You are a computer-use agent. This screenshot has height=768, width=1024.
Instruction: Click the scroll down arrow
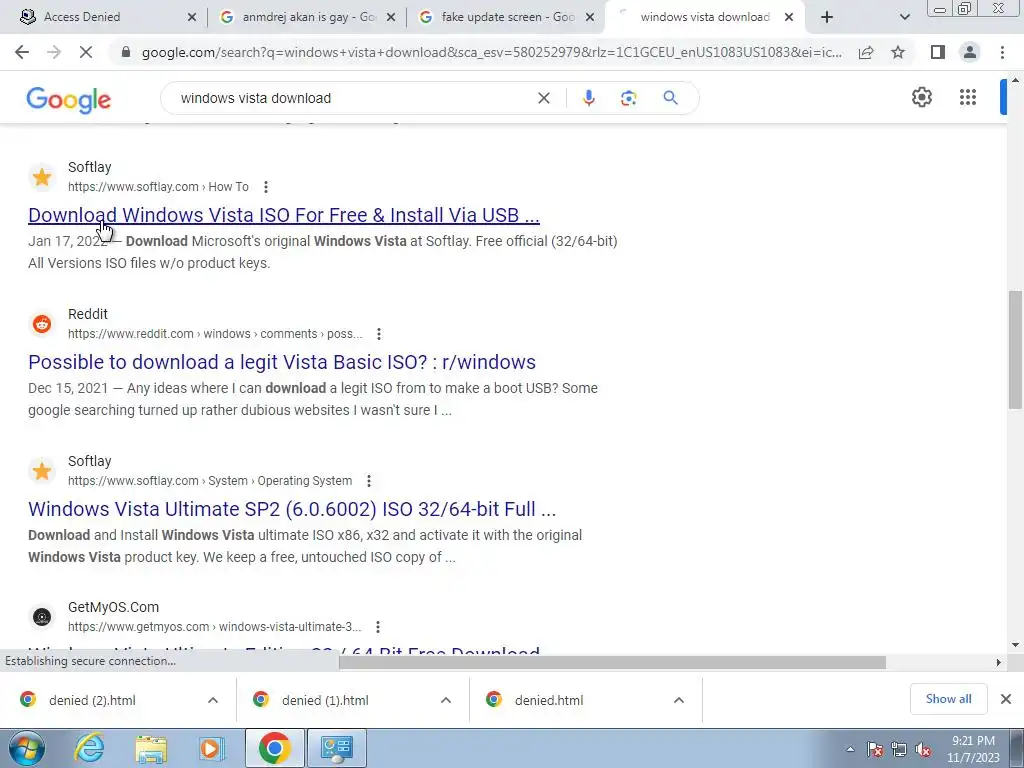1015,645
